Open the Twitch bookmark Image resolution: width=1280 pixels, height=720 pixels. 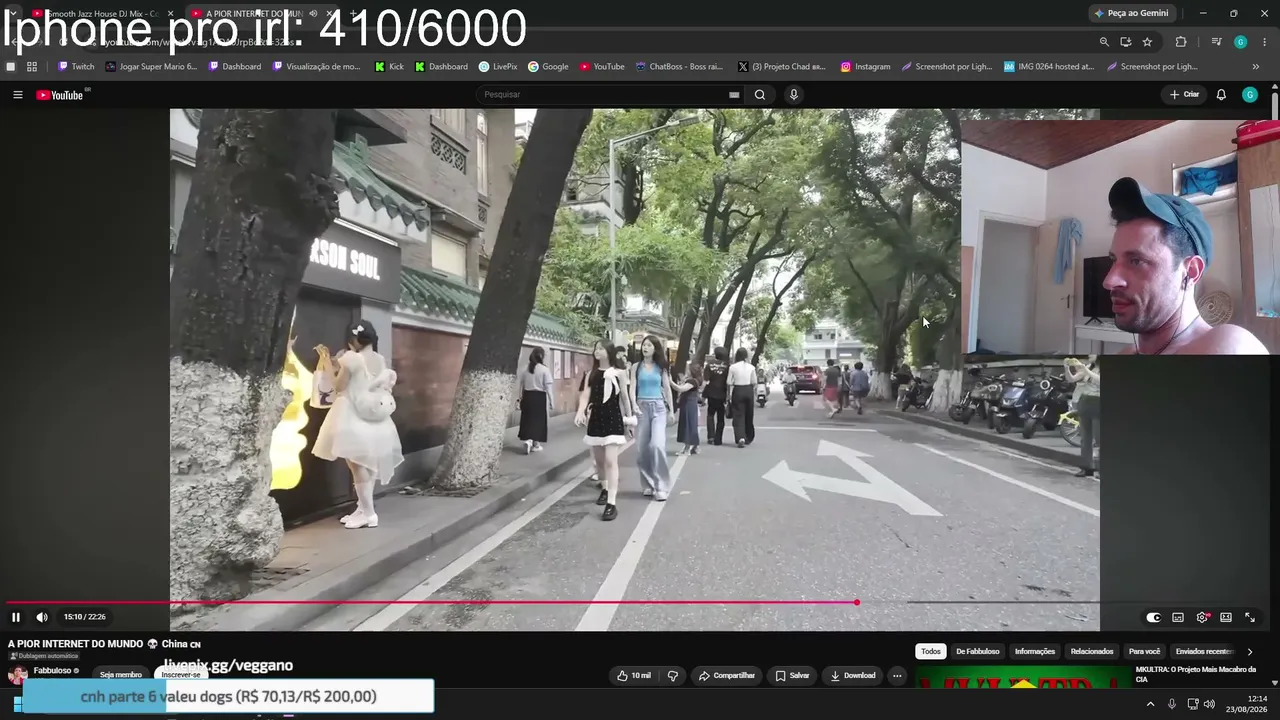pos(76,67)
